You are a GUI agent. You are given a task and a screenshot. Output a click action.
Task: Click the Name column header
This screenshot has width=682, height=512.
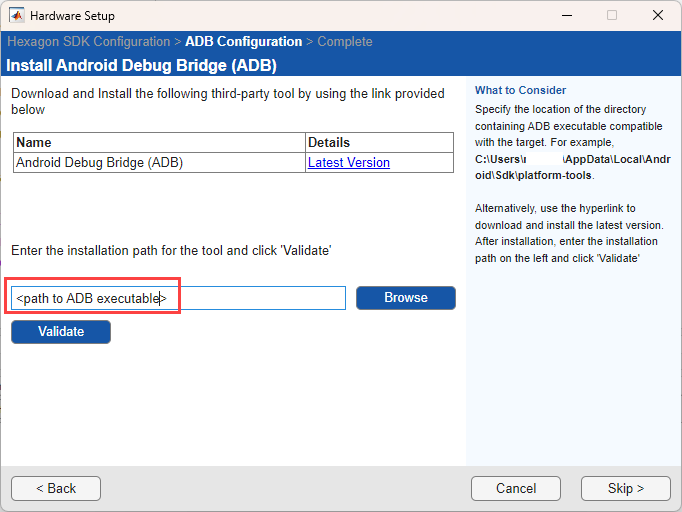tap(34, 143)
